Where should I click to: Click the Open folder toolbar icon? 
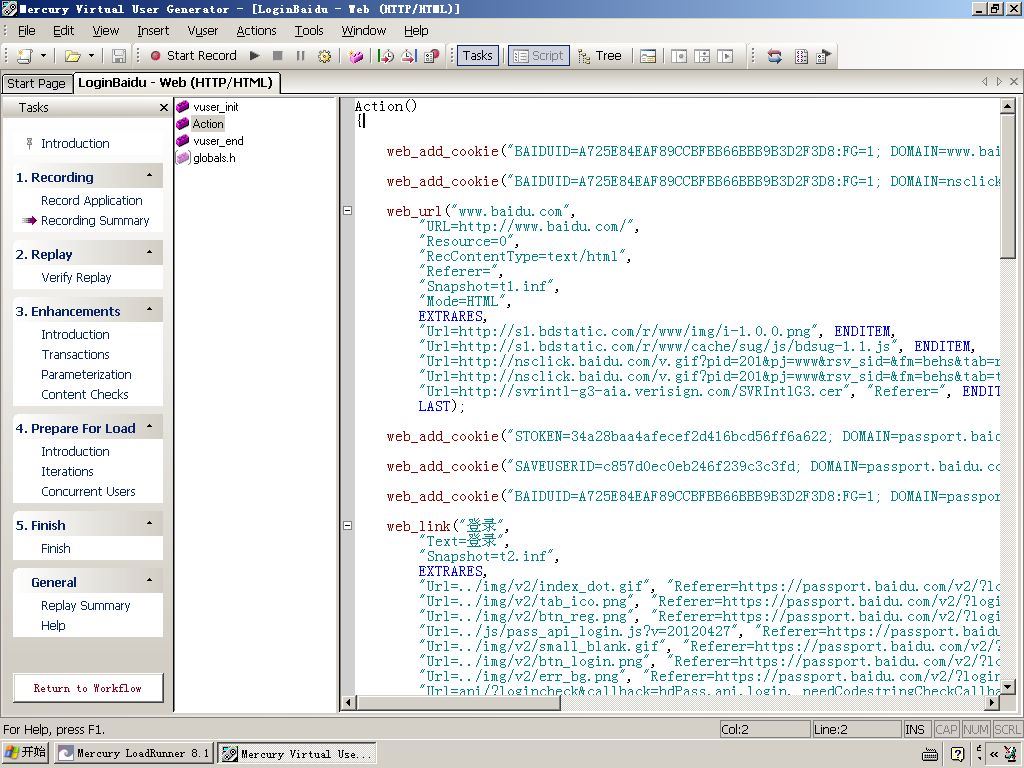72,56
